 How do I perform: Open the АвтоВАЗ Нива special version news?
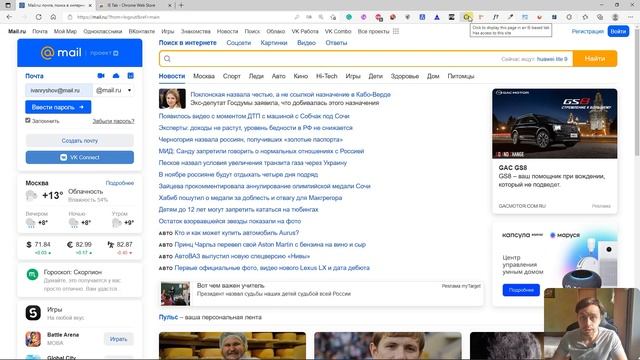242,256
